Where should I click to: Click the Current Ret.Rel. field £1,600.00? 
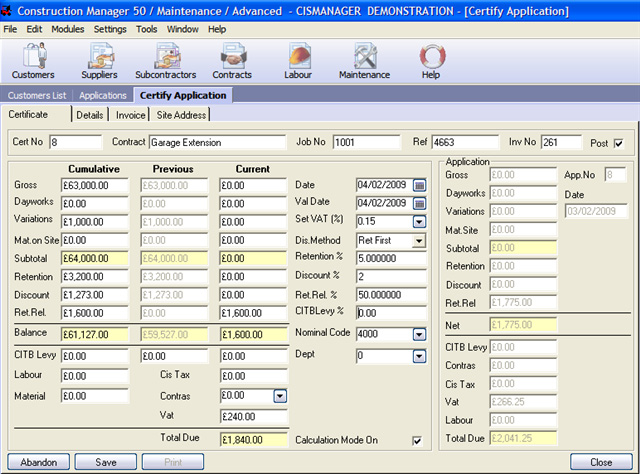pos(253,313)
